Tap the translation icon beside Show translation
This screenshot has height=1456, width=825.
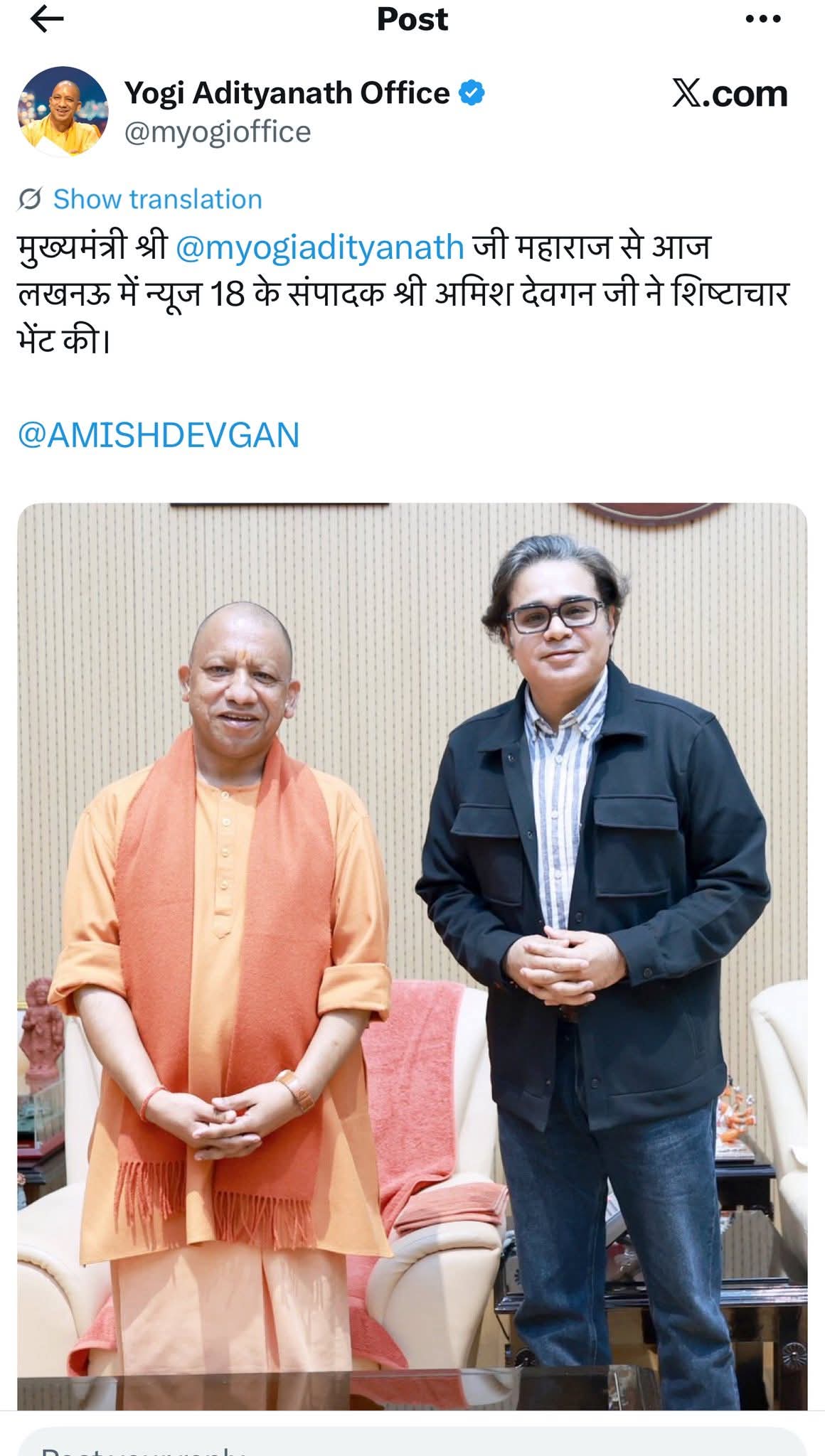(30, 199)
